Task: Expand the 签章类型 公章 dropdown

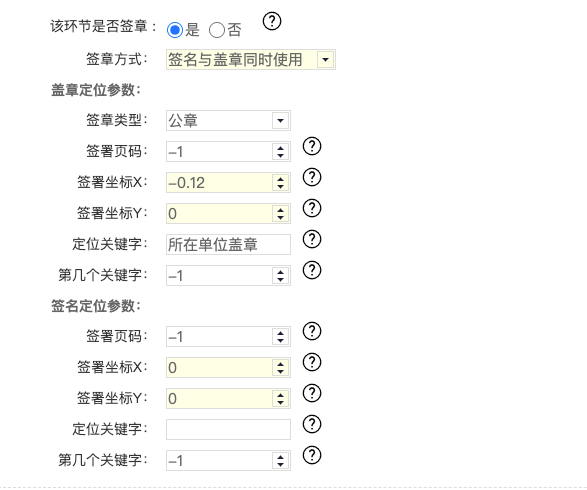Action: point(228,121)
